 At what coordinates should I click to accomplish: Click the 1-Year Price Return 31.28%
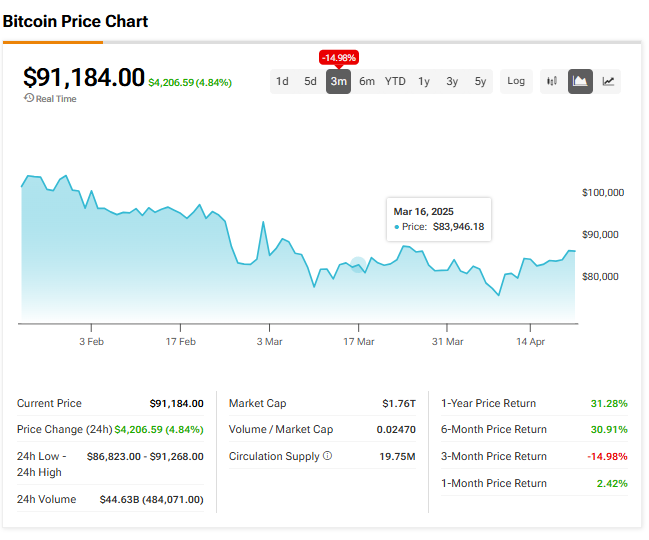[609, 403]
